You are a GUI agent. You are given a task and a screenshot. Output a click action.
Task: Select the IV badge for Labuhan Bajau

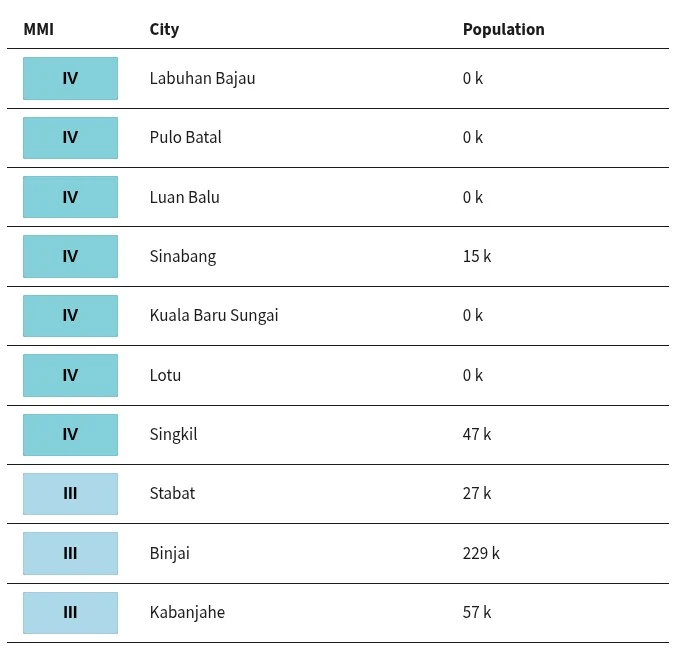point(71,78)
